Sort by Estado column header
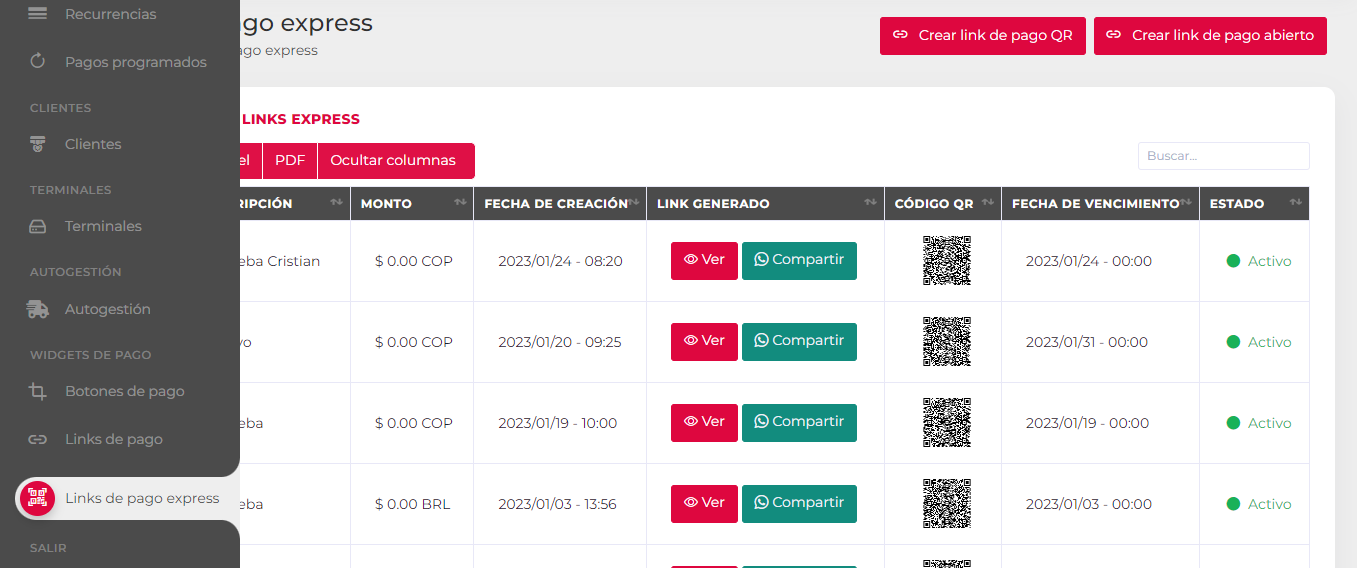The height and width of the screenshot is (568, 1357). tap(1253, 203)
